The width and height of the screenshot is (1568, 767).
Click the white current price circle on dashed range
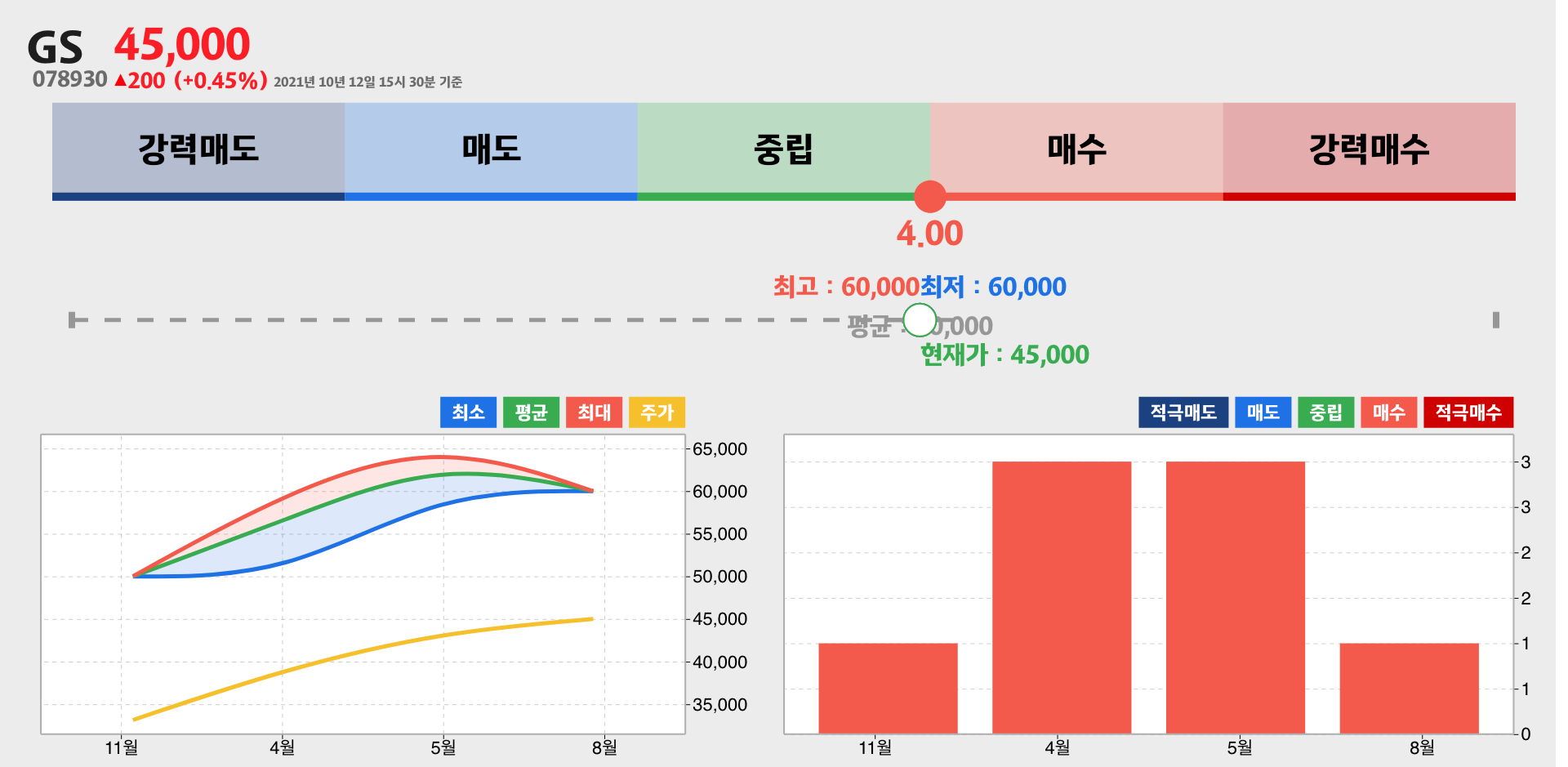[920, 320]
